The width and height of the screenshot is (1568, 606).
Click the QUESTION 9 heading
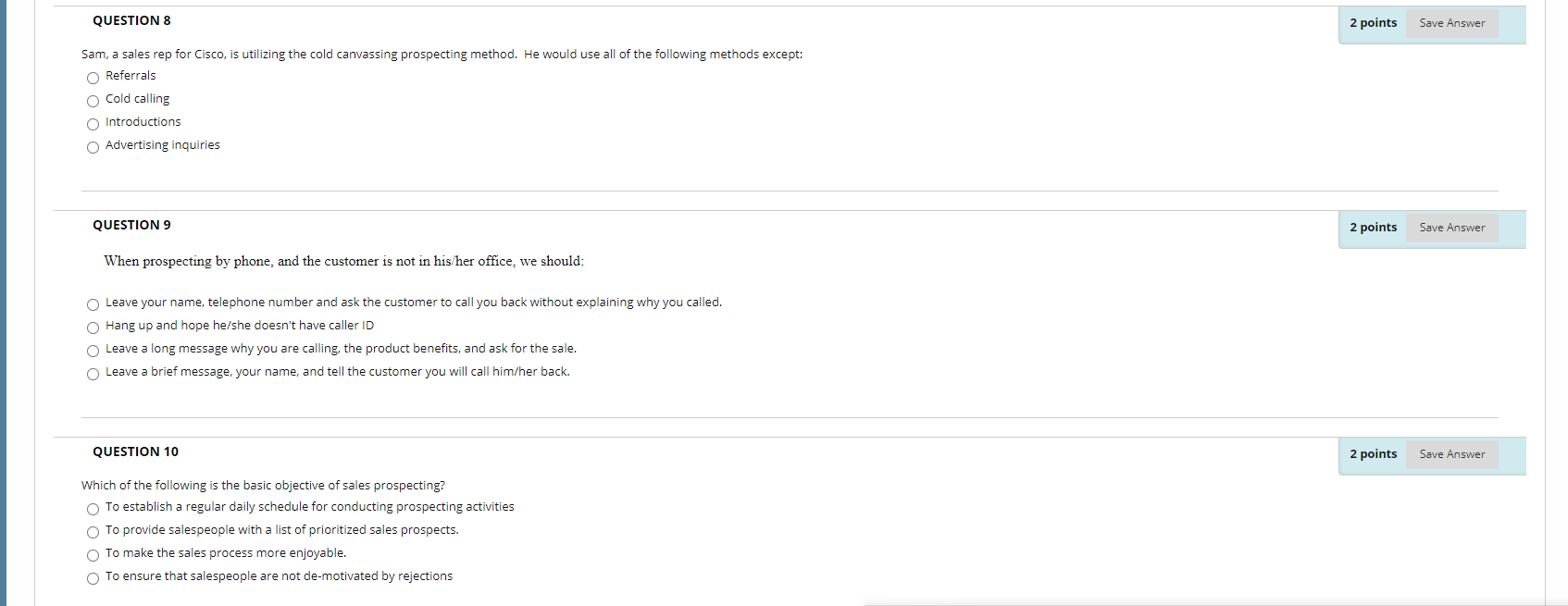click(131, 224)
